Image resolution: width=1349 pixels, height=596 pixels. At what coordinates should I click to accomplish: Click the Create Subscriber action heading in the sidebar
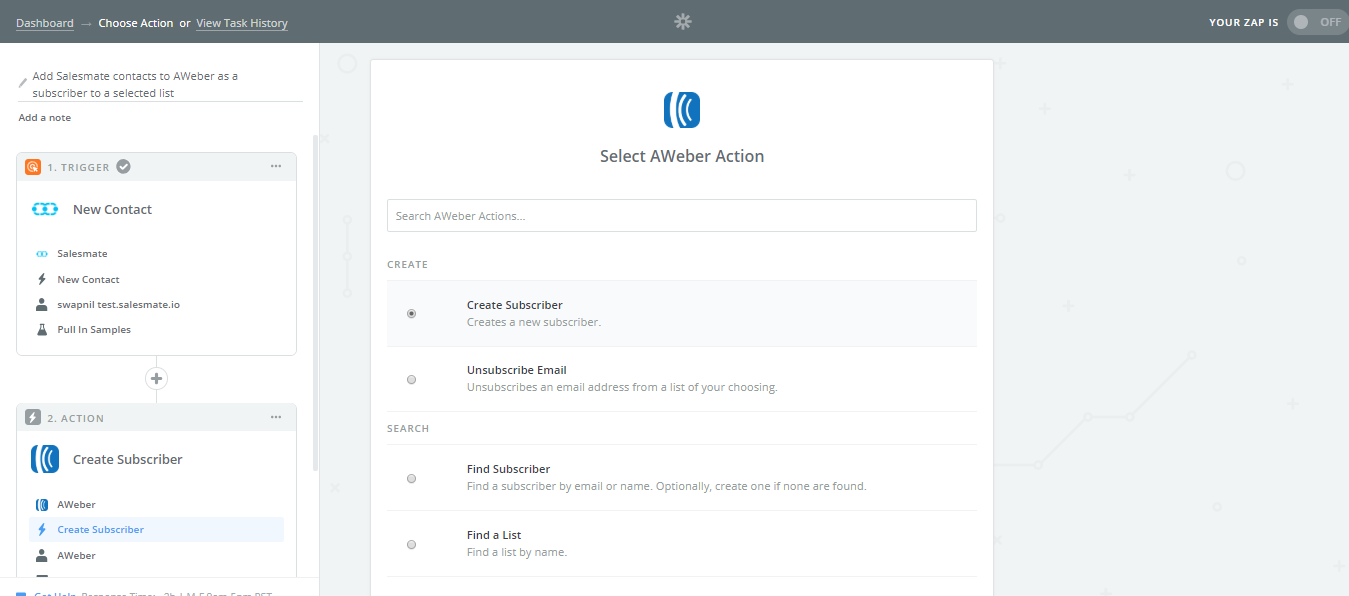click(x=128, y=459)
